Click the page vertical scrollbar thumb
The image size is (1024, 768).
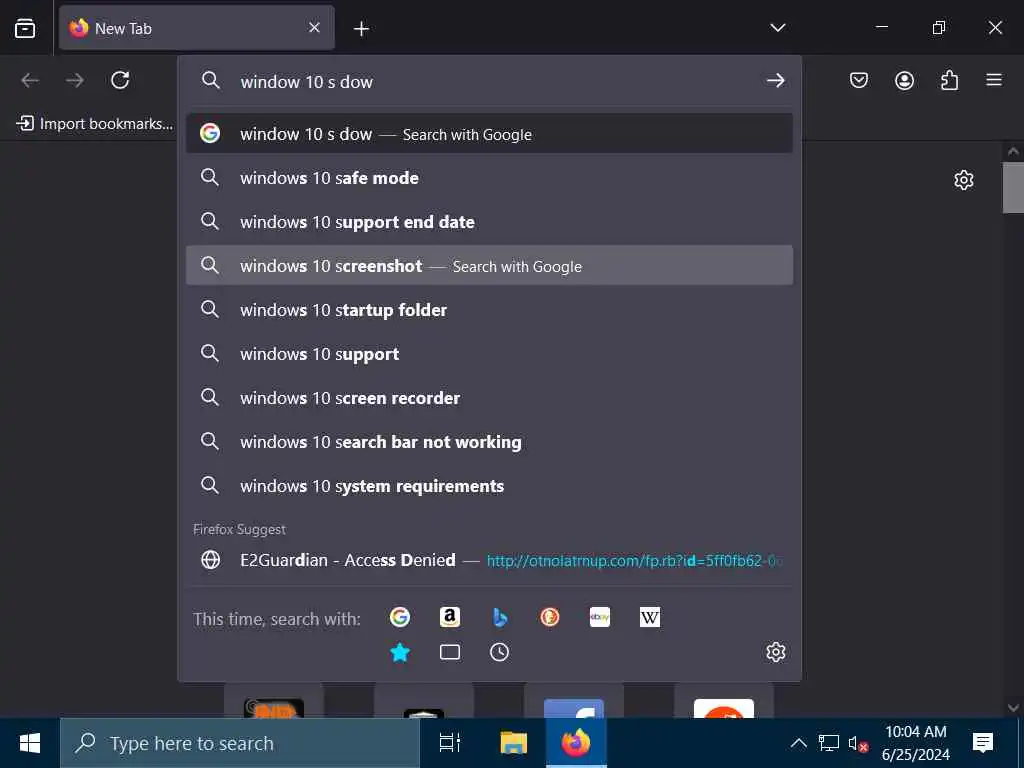click(1013, 187)
